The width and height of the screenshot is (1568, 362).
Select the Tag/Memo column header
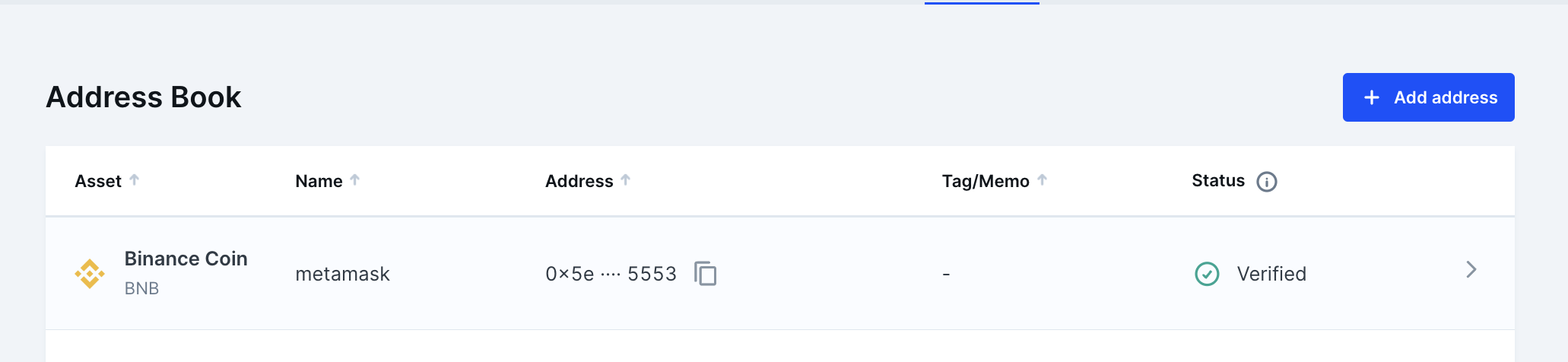pyautogui.click(x=986, y=181)
